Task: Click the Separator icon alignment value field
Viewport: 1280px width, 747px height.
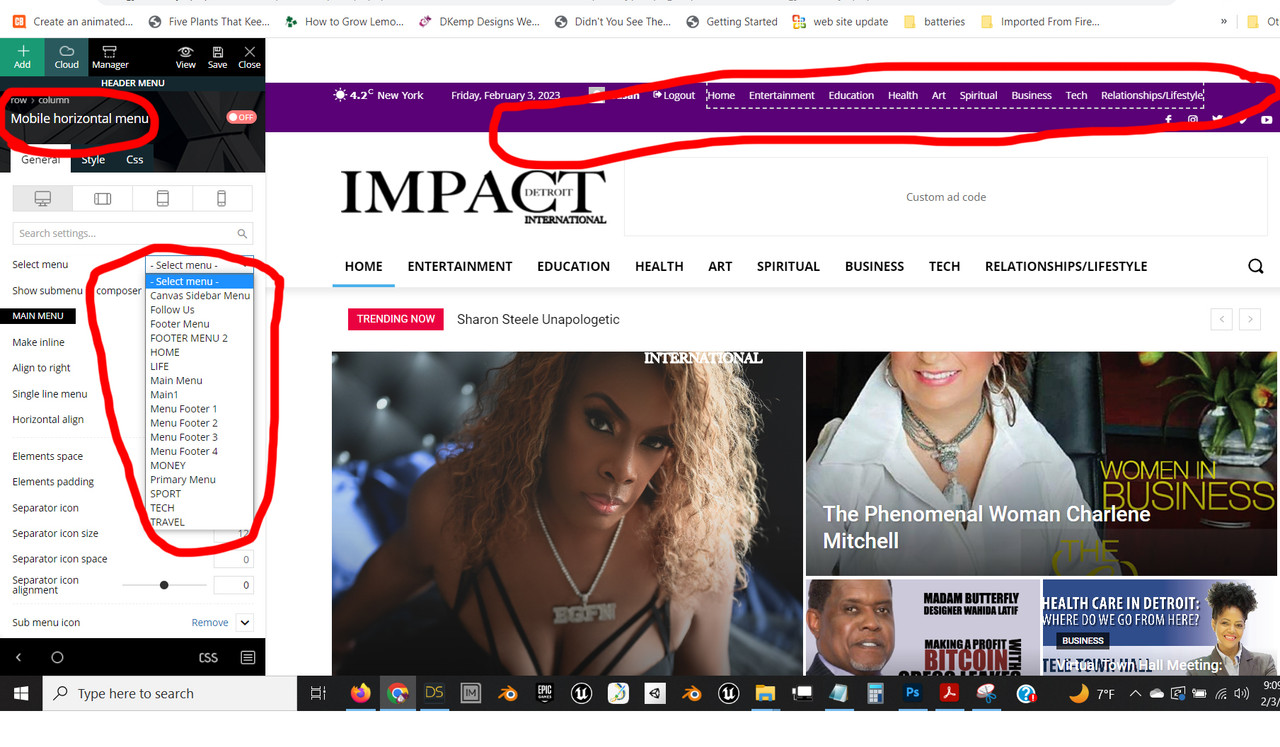Action: tap(234, 585)
